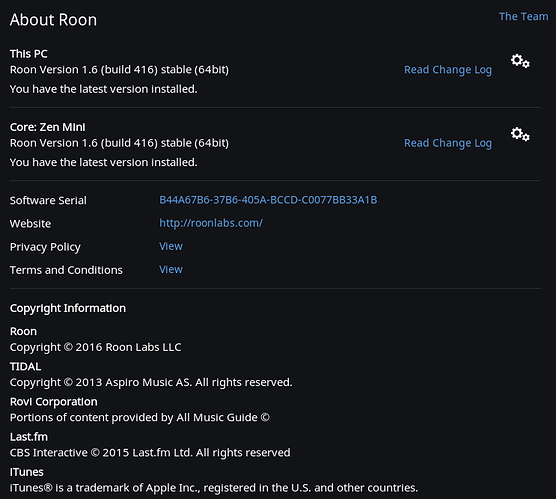Select the This PC heading
556x499 pixels.
click(x=28, y=54)
